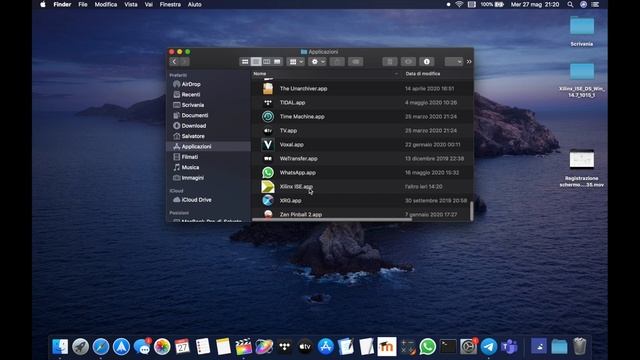The width and height of the screenshot is (640, 360).
Task: Open the File menu
Action: 83,4
